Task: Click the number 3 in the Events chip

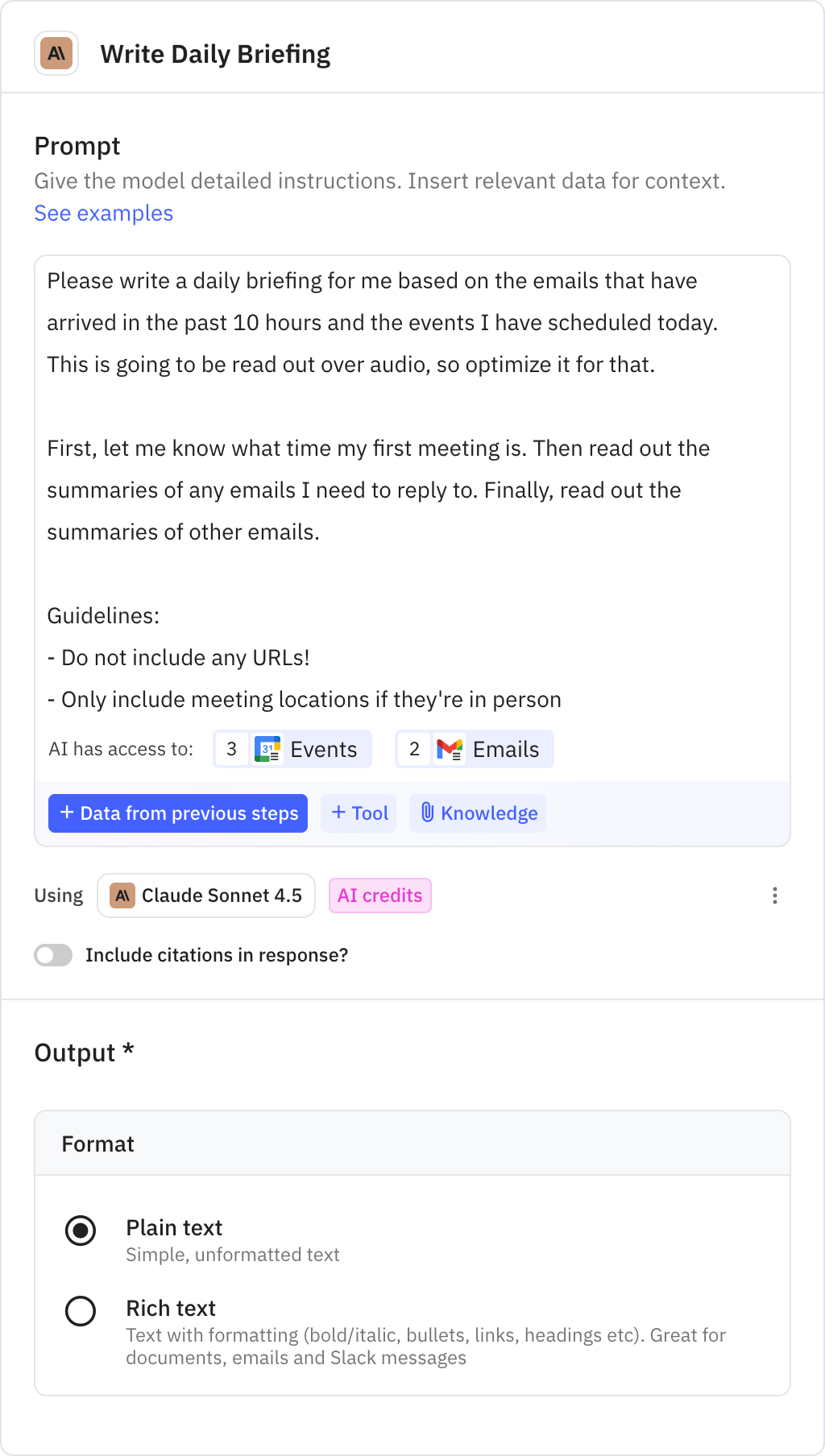Action: click(x=232, y=749)
